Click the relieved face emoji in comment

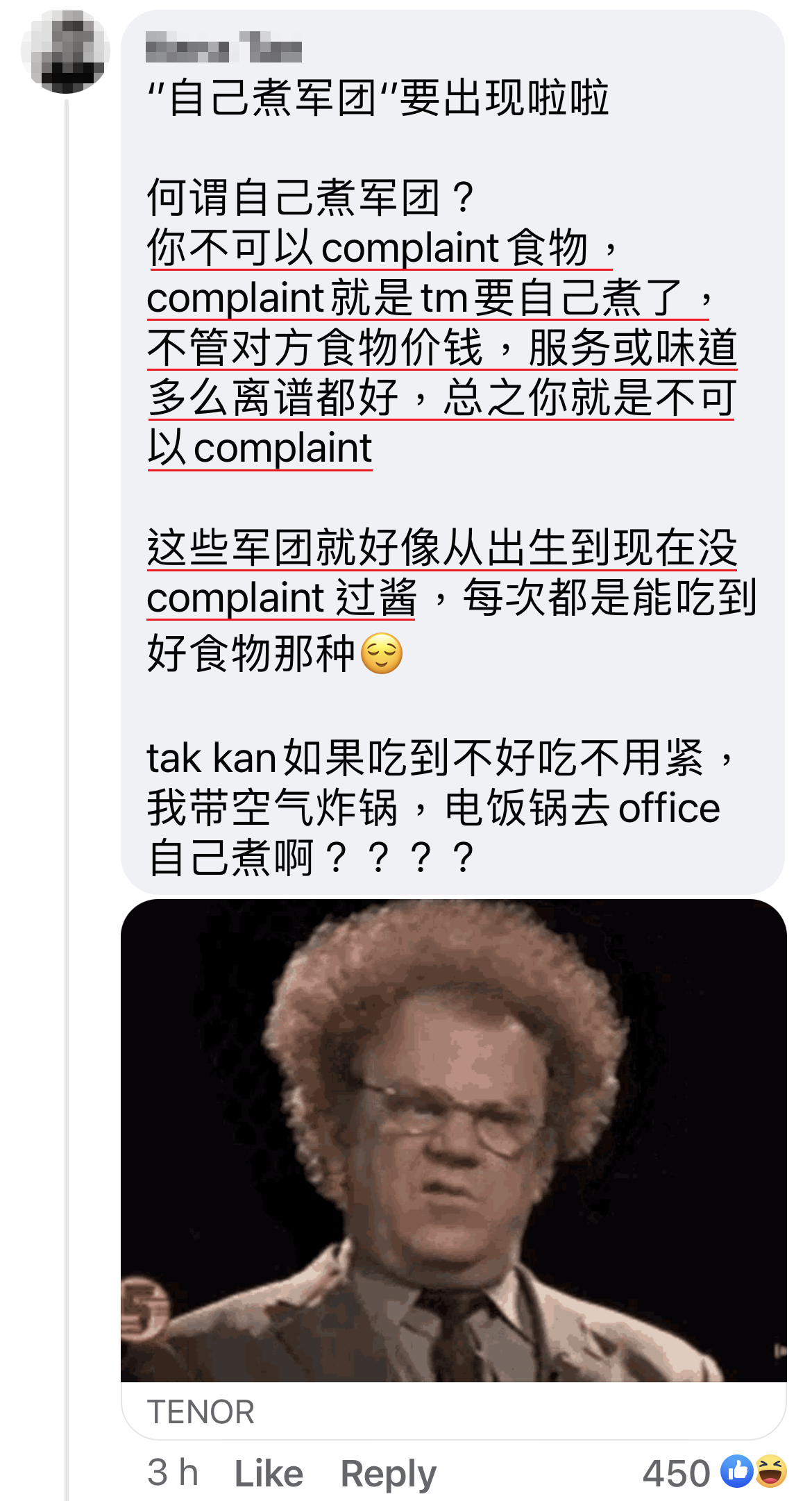382,653
